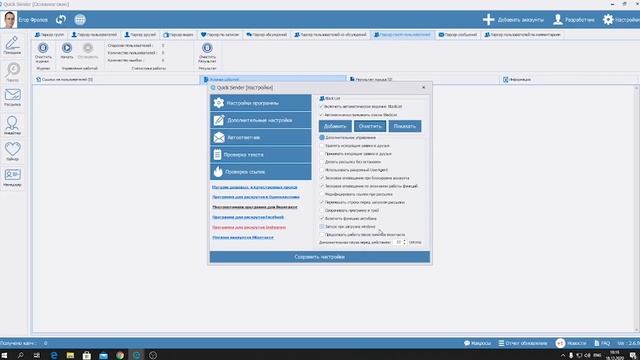Viewport: 640px width, 360px height.
Task: Open the Публикации section in the left sidebar
Action: [x=12, y=45]
